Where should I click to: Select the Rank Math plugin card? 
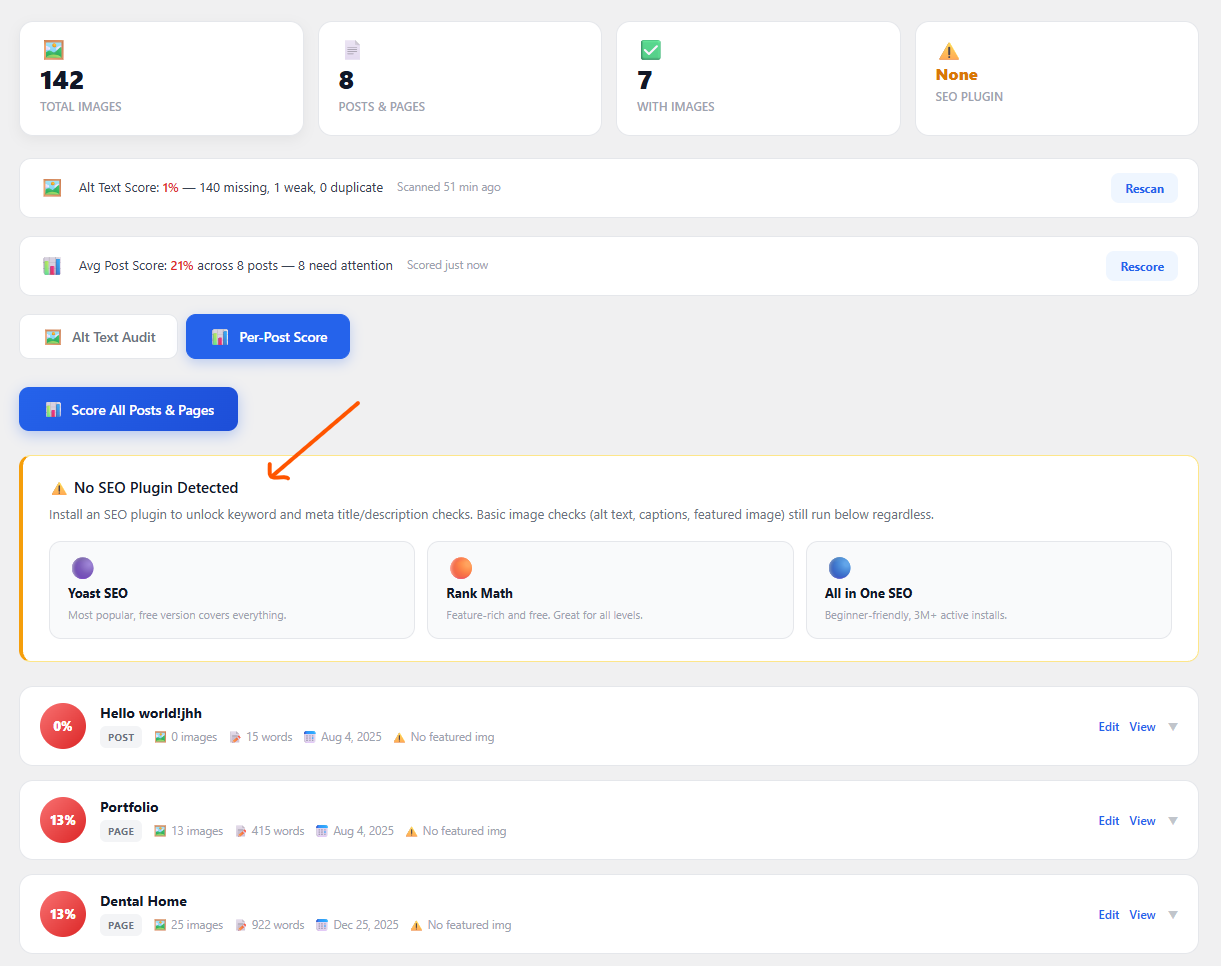coord(610,590)
